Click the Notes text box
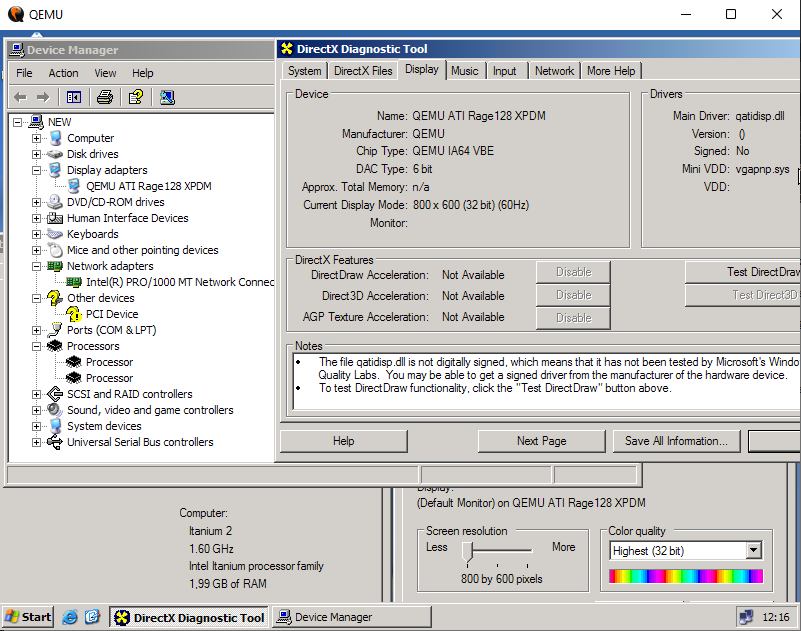The height and width of the screenshot is (631, 801). point(547,381)
